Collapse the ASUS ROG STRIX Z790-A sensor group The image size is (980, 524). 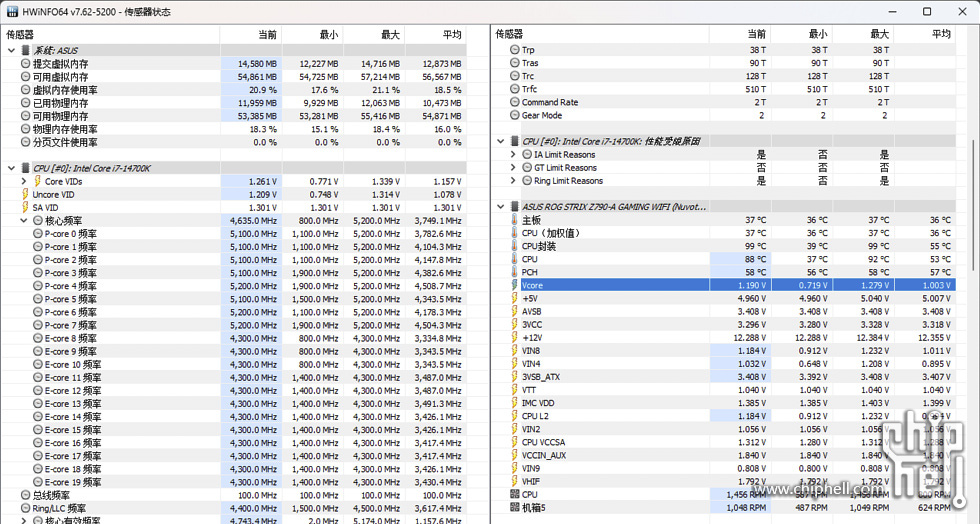coord(501,206)
